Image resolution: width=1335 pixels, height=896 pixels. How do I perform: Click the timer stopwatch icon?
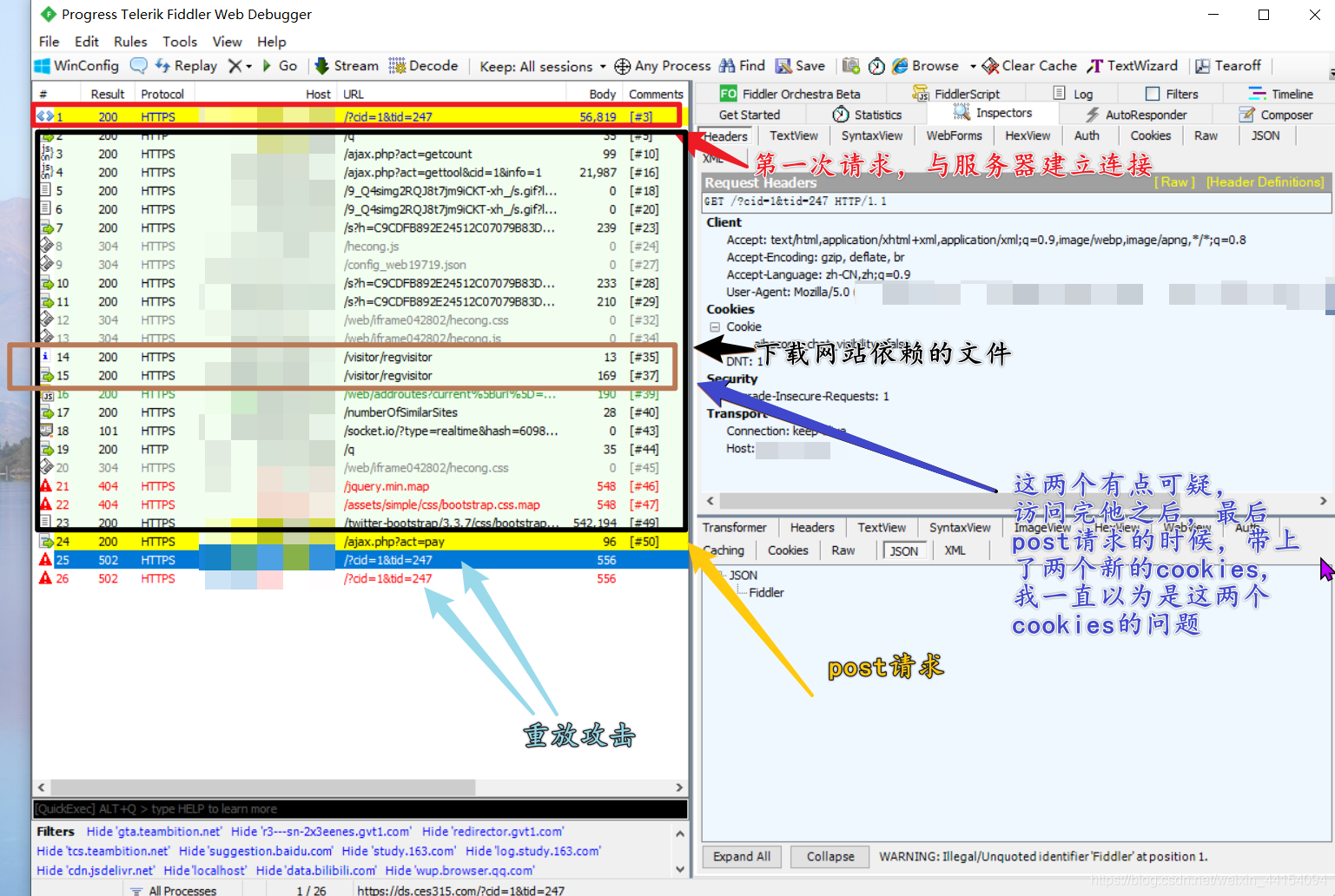[876, 66]
